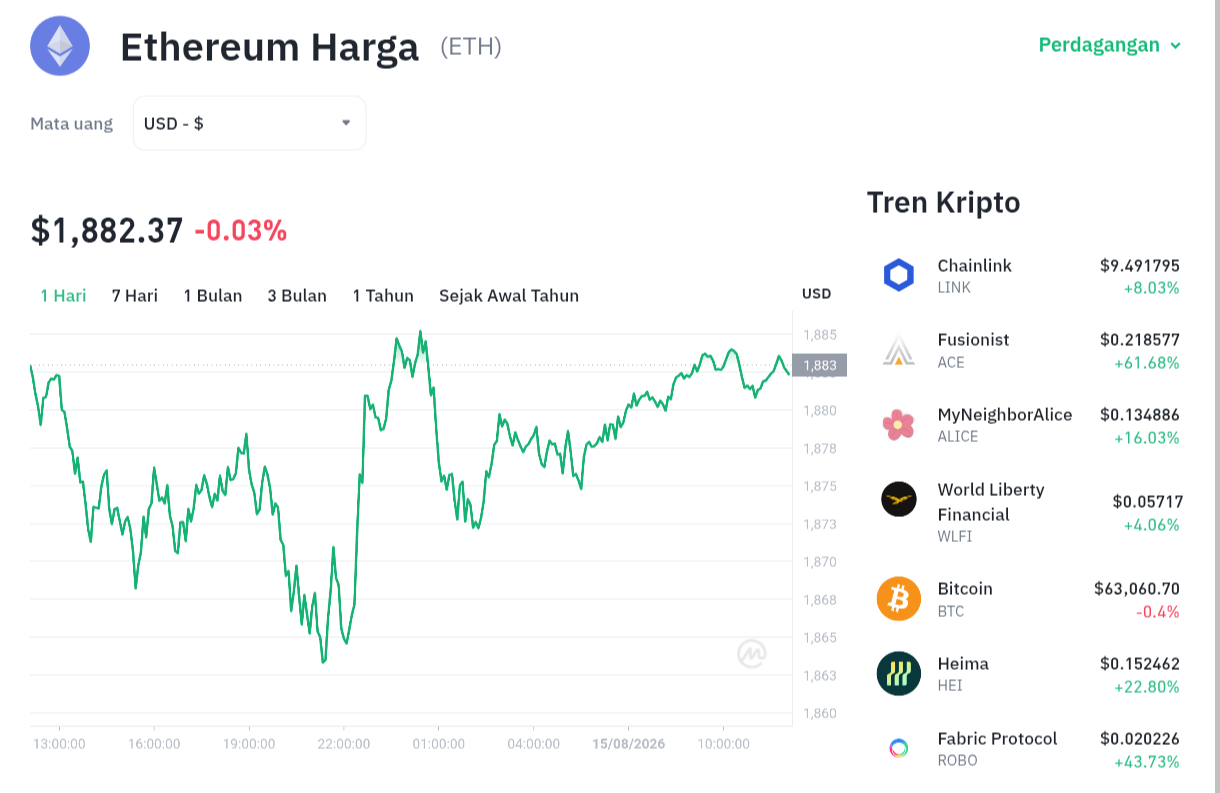Click the CoinMarketCap watermark on chart
The width and height of the screenshot is (1220, 793).
point(752,654)
